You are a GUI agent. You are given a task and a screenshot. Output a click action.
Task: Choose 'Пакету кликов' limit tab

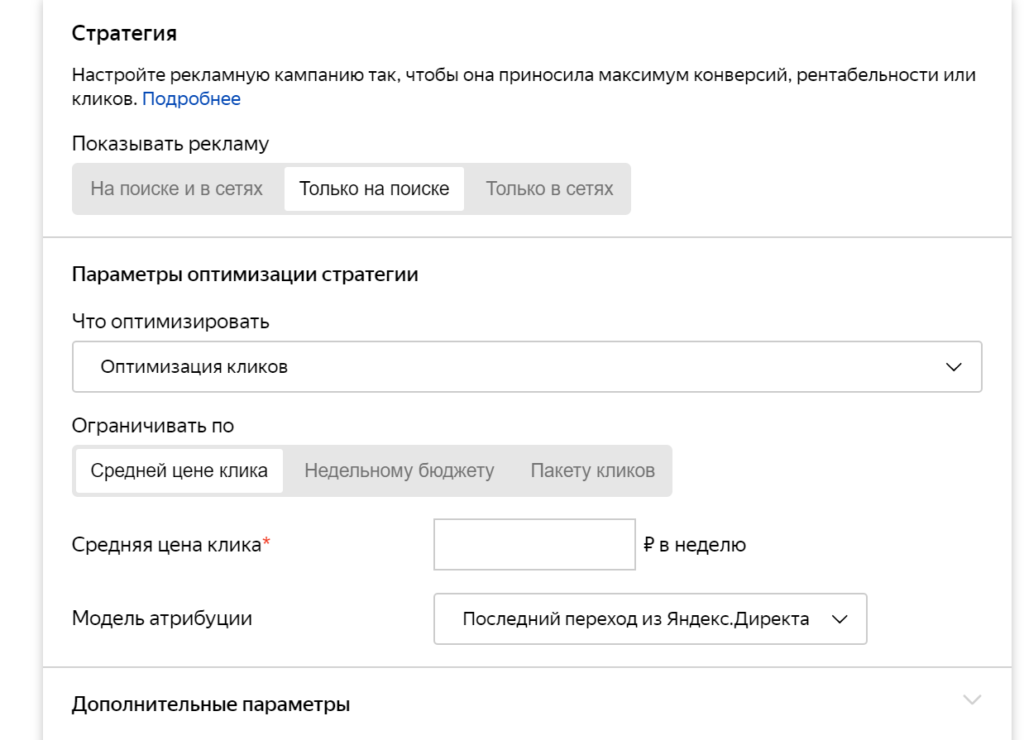coord(592,471)
